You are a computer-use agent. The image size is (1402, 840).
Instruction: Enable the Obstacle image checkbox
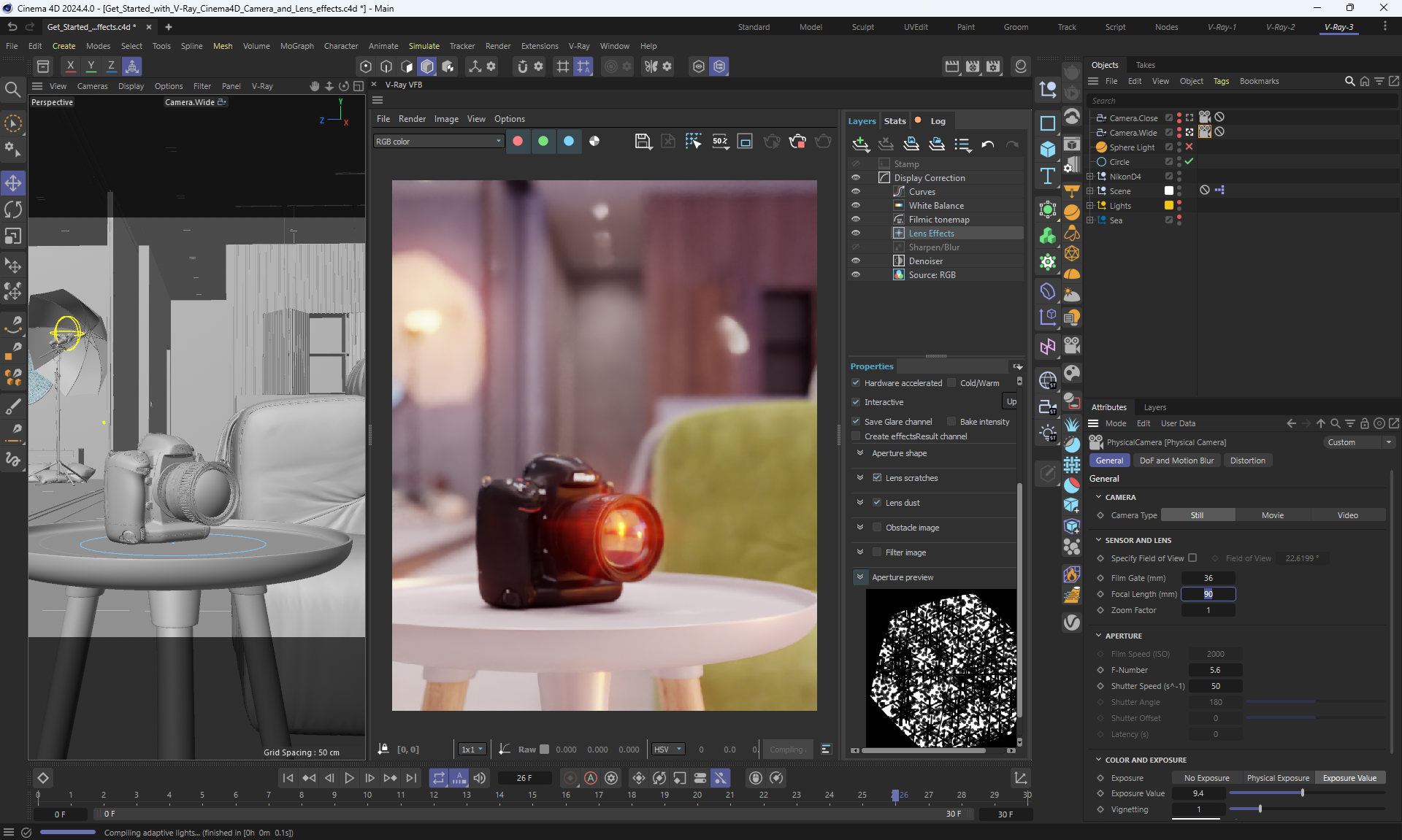click(x=877, y=528)
